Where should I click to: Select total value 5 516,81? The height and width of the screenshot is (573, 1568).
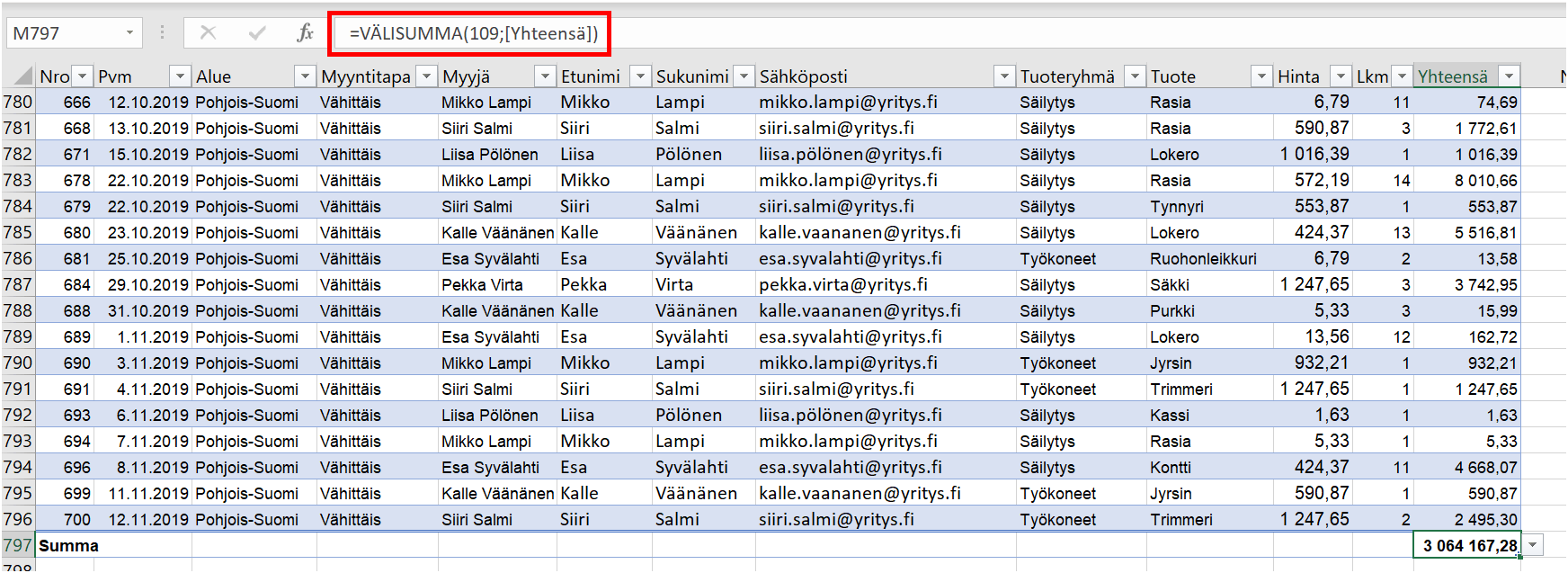pyautogui.click(x=1466, y=232)
